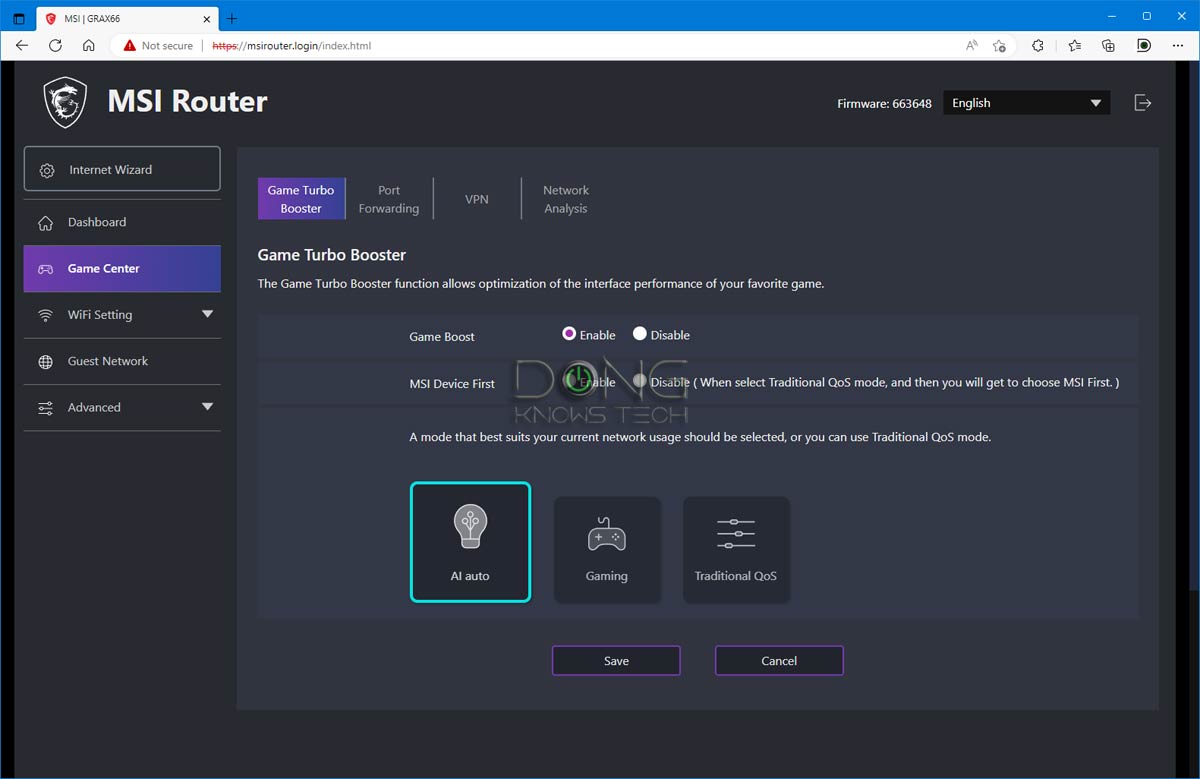Open a new browser tab
The height and width of the screenshot is (779, 1200).
click(x=232, y=18)
